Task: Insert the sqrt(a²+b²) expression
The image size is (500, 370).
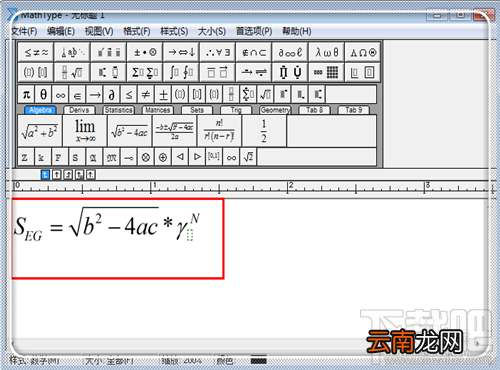Action: click(x=40, y=131)
